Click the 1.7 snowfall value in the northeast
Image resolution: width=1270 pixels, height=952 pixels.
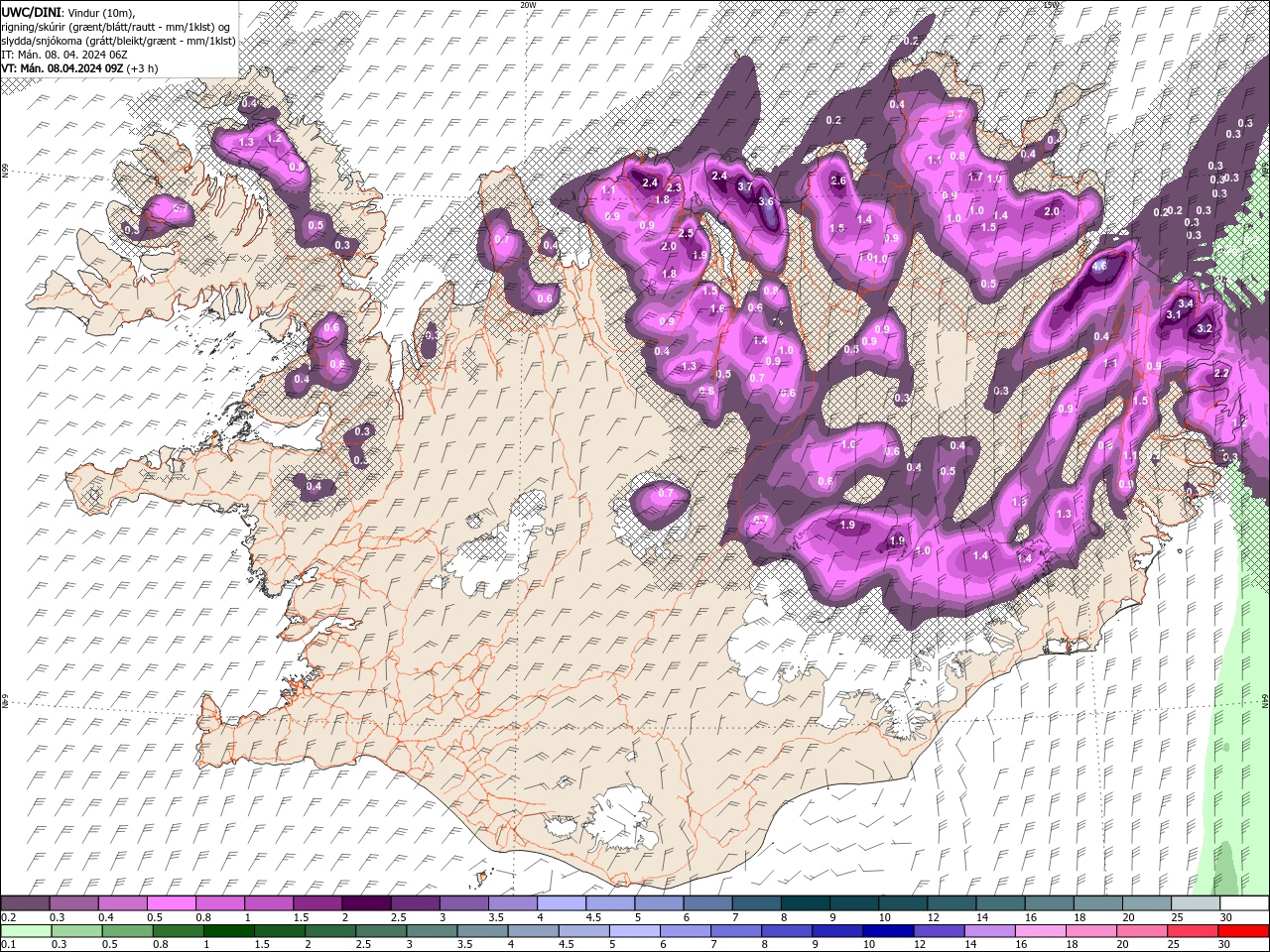tap(976, 178)
